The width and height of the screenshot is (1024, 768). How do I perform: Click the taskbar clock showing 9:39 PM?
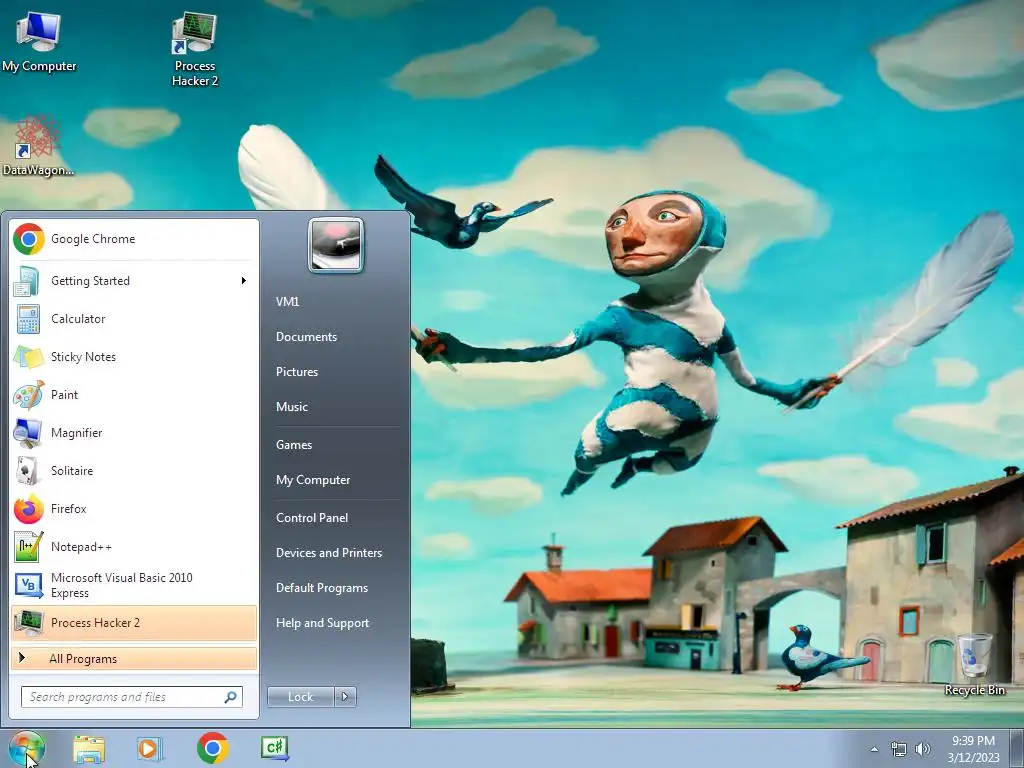(x=973, y=749)
